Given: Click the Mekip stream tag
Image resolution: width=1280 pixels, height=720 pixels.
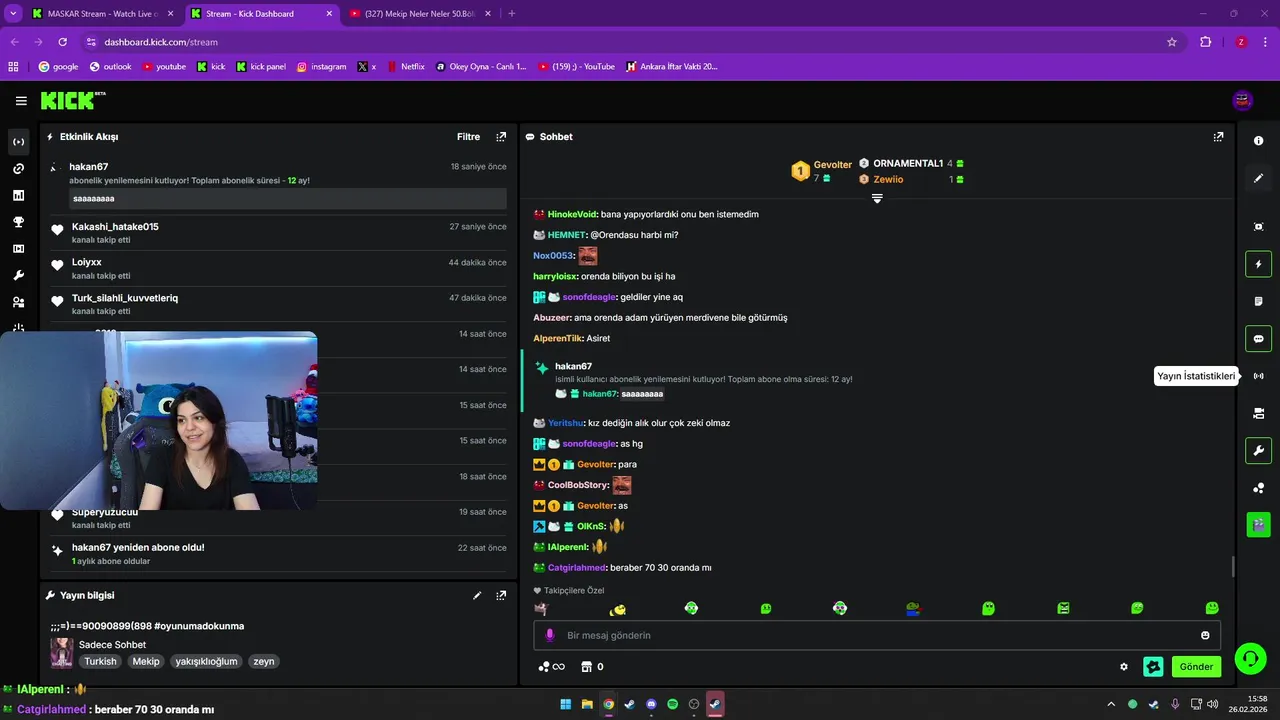Looking at the screenshot, I should pos(146,661).
